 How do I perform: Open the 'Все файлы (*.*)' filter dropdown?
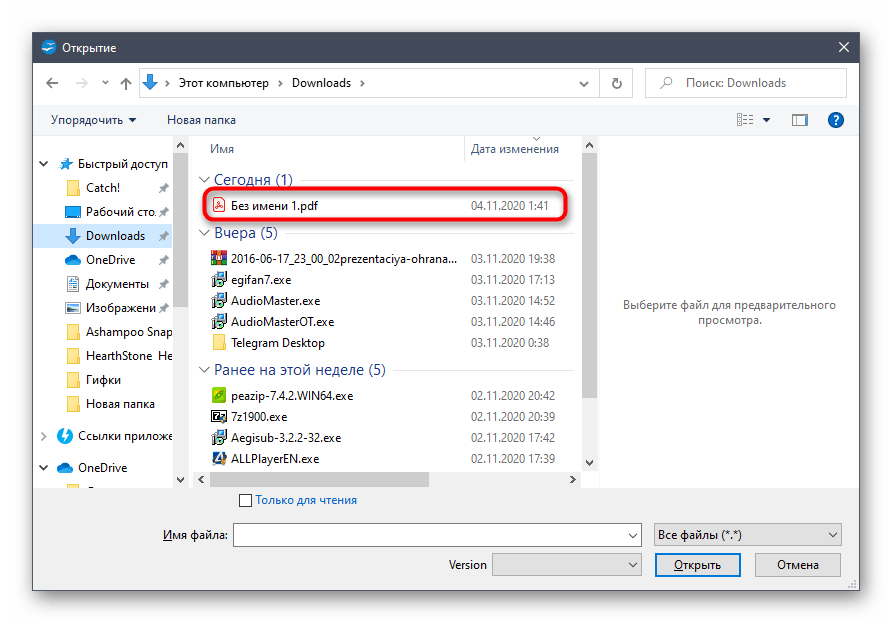(748, 535)
